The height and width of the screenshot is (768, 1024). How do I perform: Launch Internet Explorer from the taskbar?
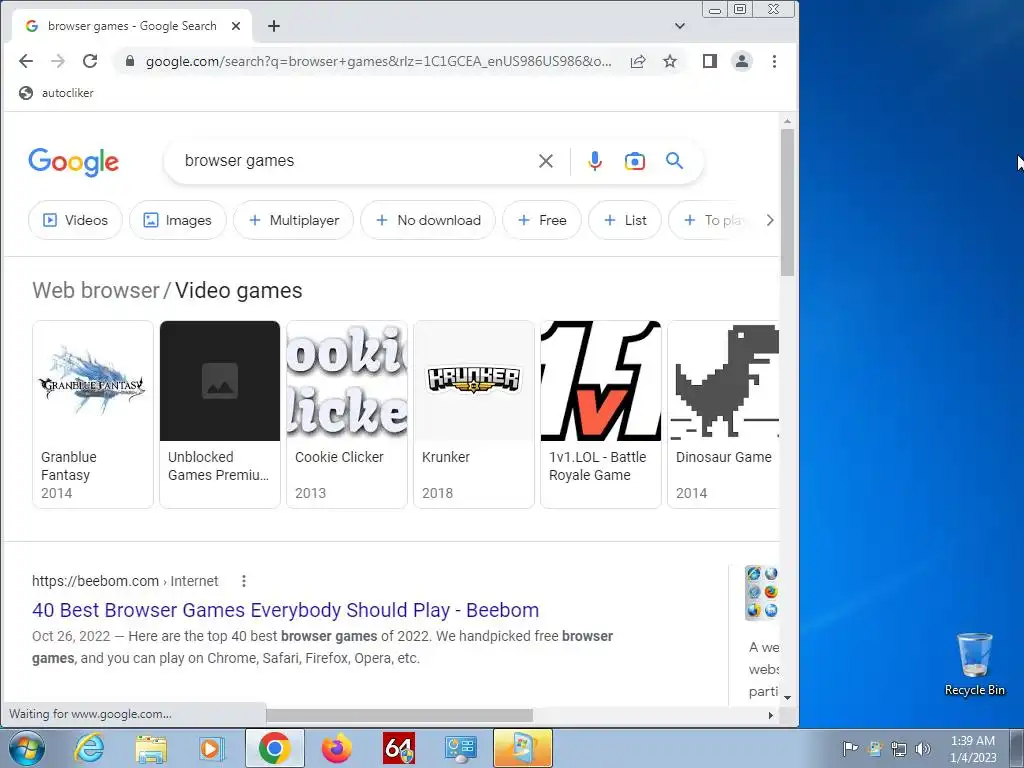[89, 748]
